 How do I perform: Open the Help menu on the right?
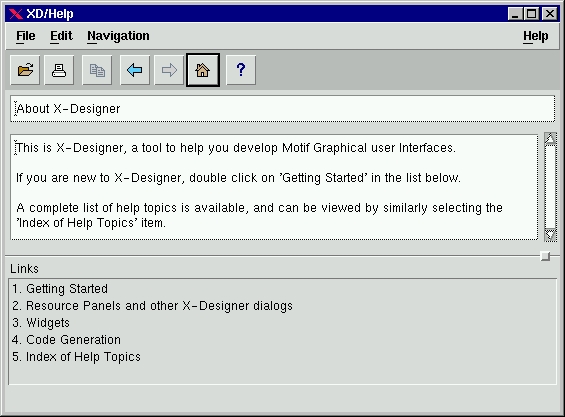click(535, 36)
